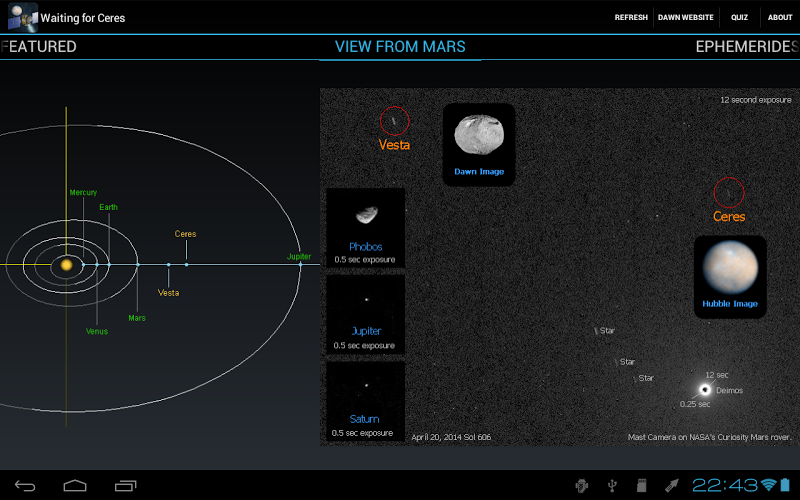Tap the Mast Camera Curiosity rover credit
The width and height of the screenshot is (800, 500).
pyautogui.click(x=710, y=437)
